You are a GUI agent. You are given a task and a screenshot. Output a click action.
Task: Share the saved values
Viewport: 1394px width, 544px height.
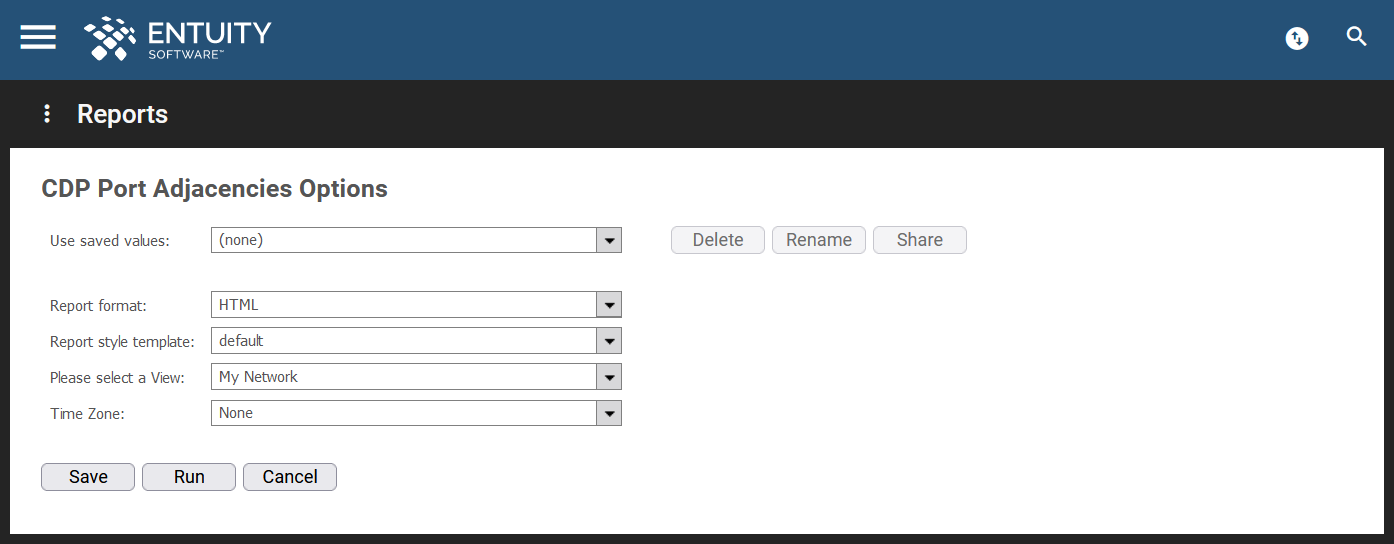pyautogui.click(x=920, y=240)
